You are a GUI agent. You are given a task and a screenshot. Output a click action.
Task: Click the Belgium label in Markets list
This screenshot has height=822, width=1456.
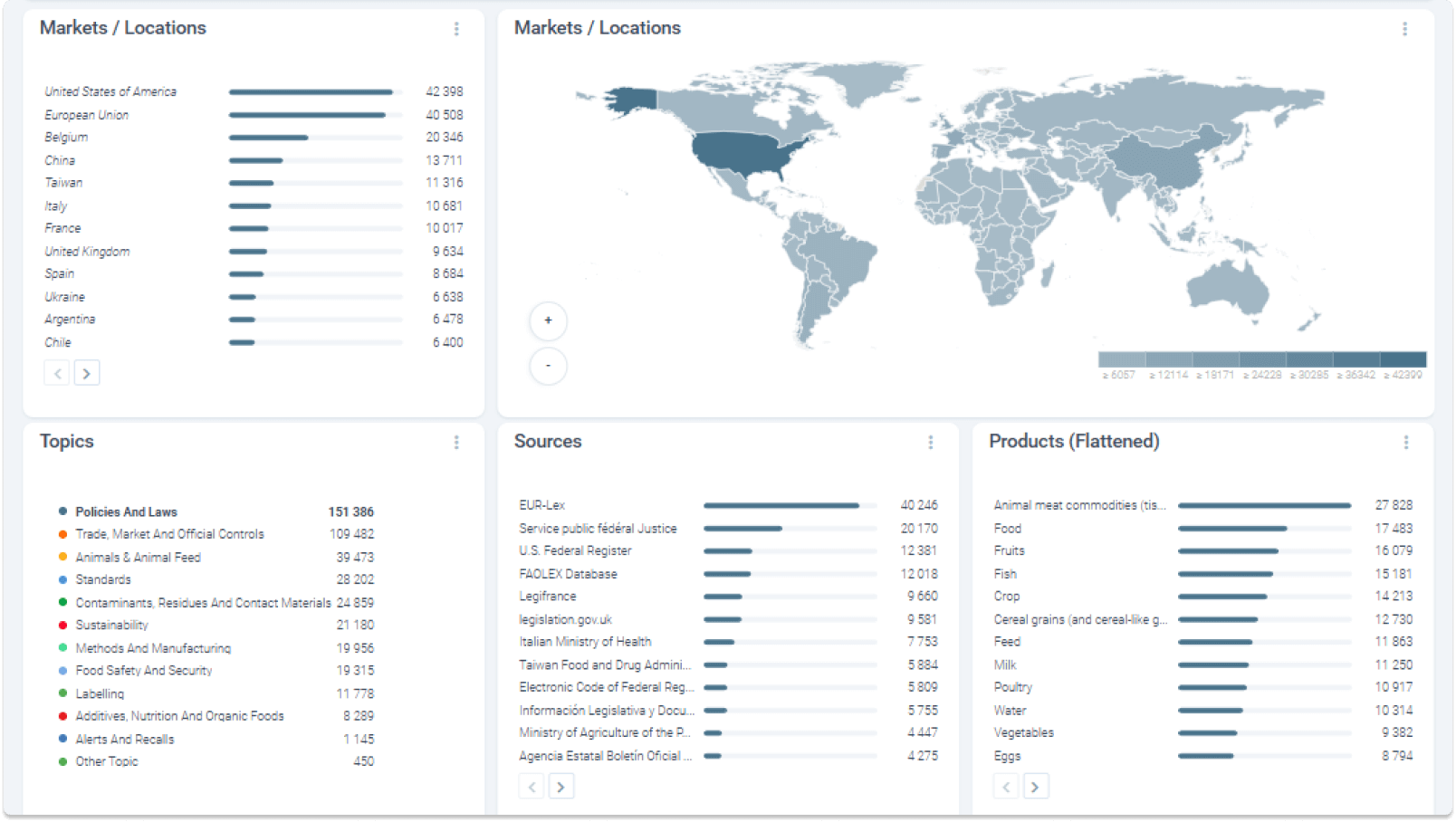[67, 137]
